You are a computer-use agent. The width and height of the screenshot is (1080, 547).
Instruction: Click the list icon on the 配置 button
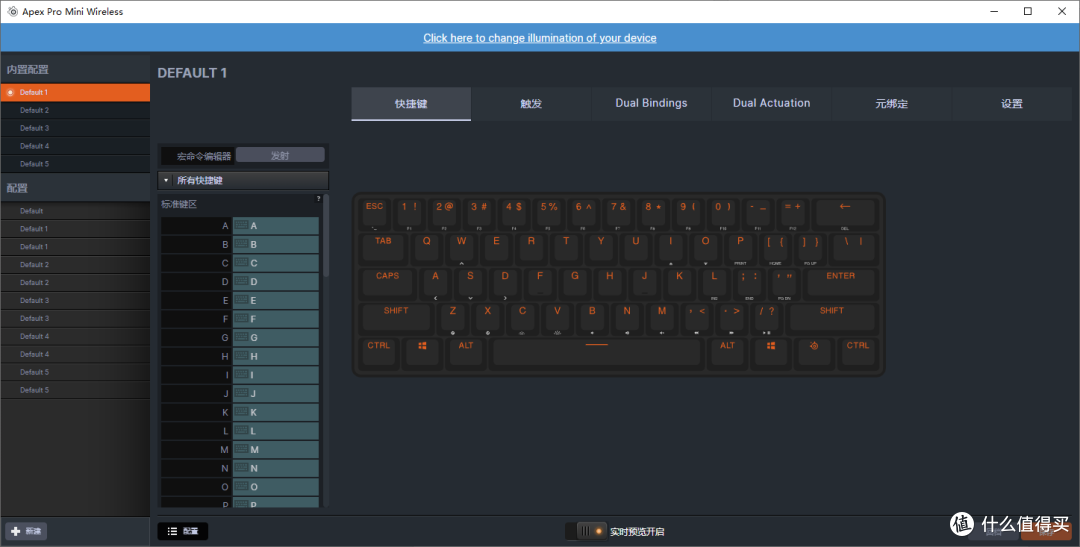pyautogui.click(x=172, y=531)
